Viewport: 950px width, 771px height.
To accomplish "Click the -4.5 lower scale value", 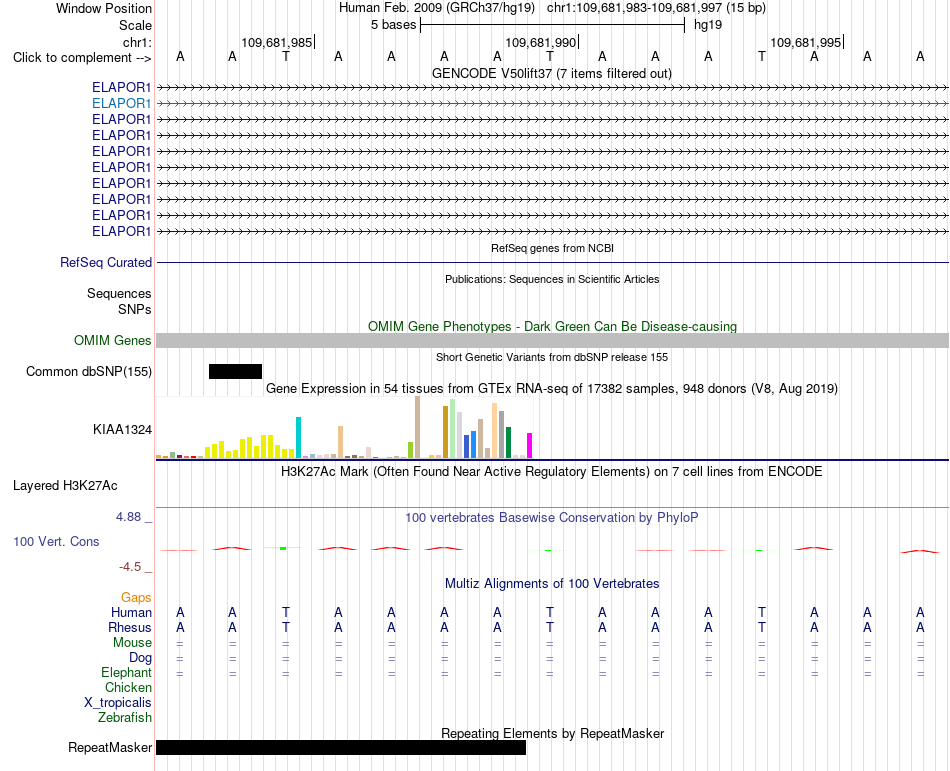I will [130, 567].
